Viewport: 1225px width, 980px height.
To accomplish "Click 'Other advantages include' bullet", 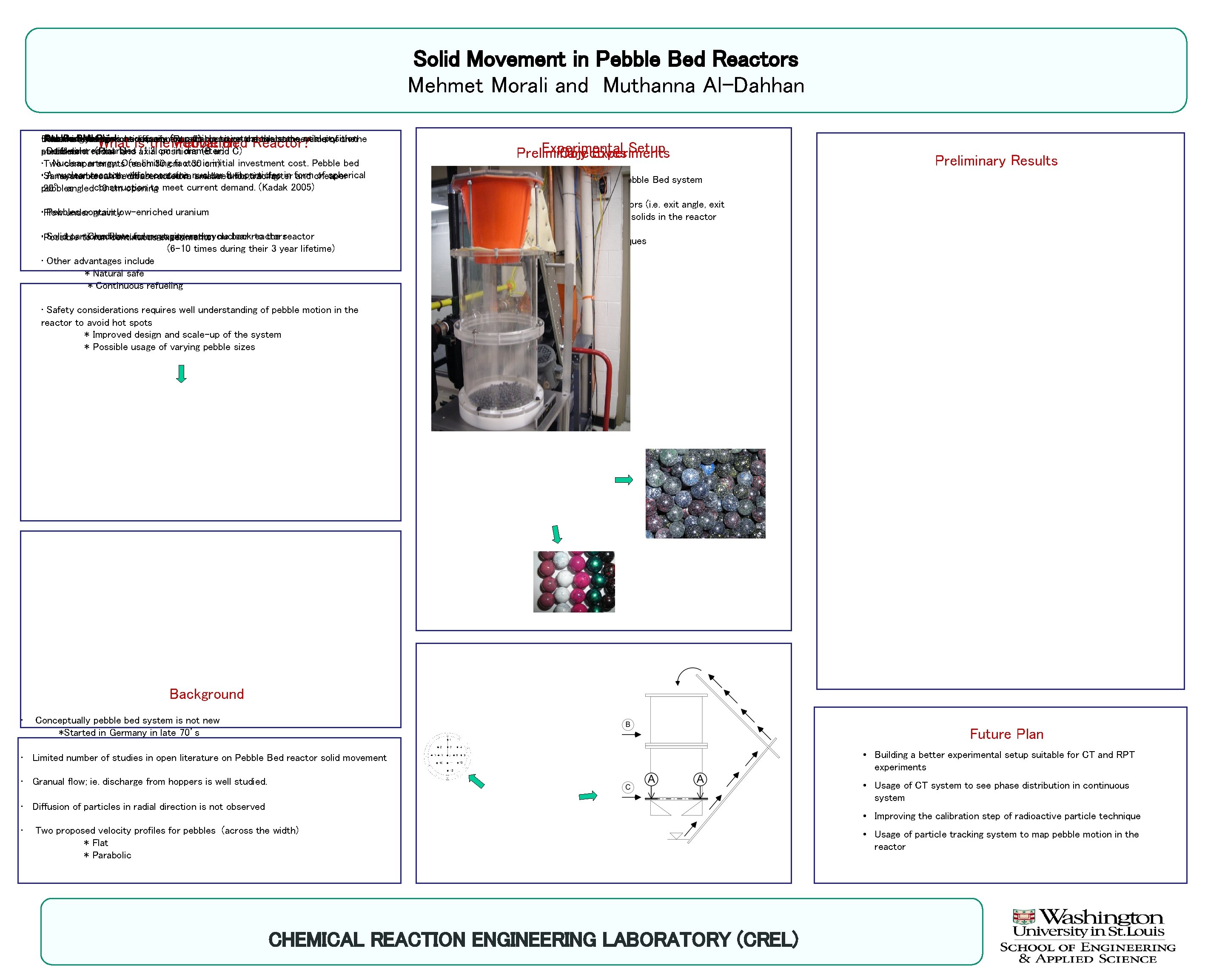I will pos(97,261).
